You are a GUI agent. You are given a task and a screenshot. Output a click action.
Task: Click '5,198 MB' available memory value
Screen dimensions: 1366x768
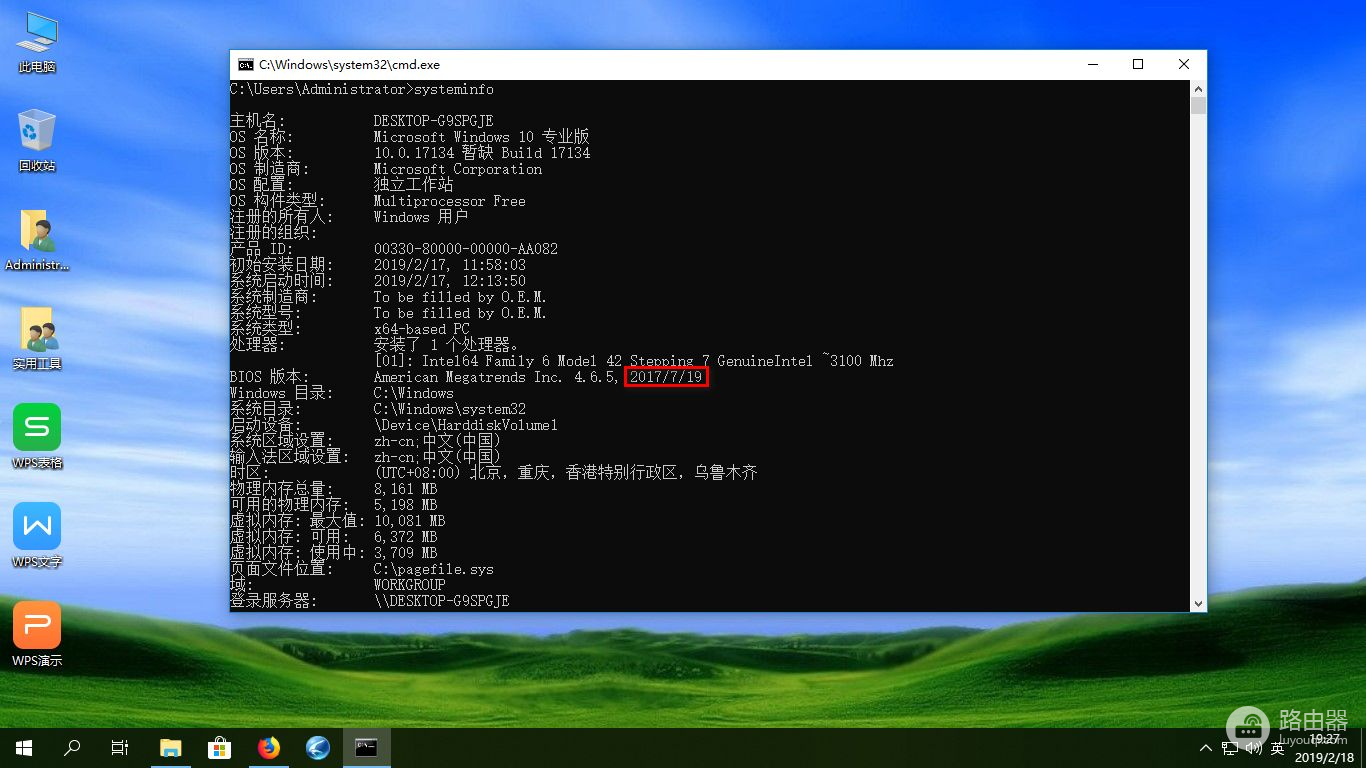pyautogui.click(x=405, y=505)
